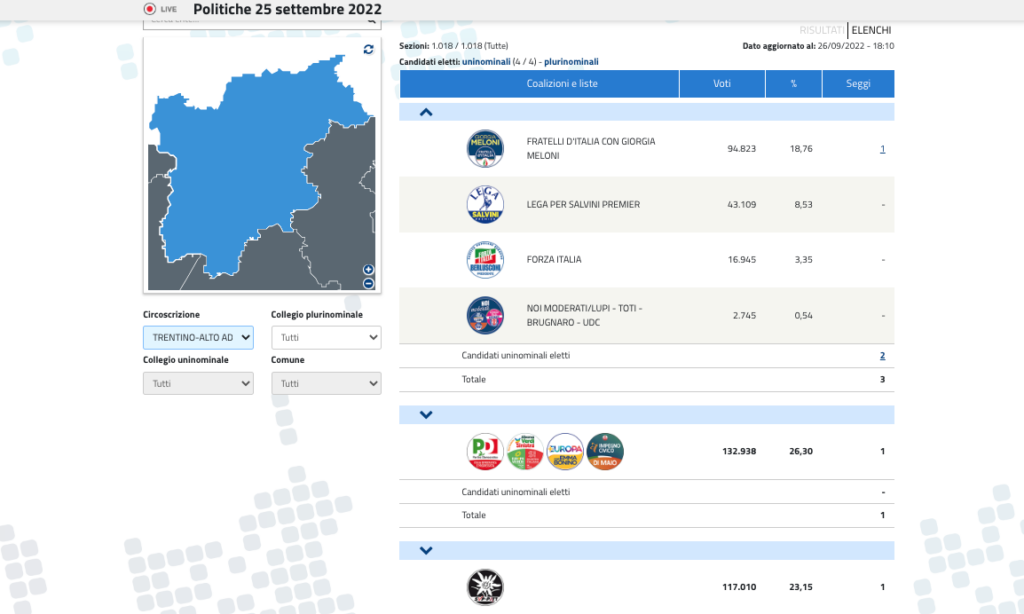Click the NOI MODERATI/LUPI - TOTI list name

(x=584, y=315)
